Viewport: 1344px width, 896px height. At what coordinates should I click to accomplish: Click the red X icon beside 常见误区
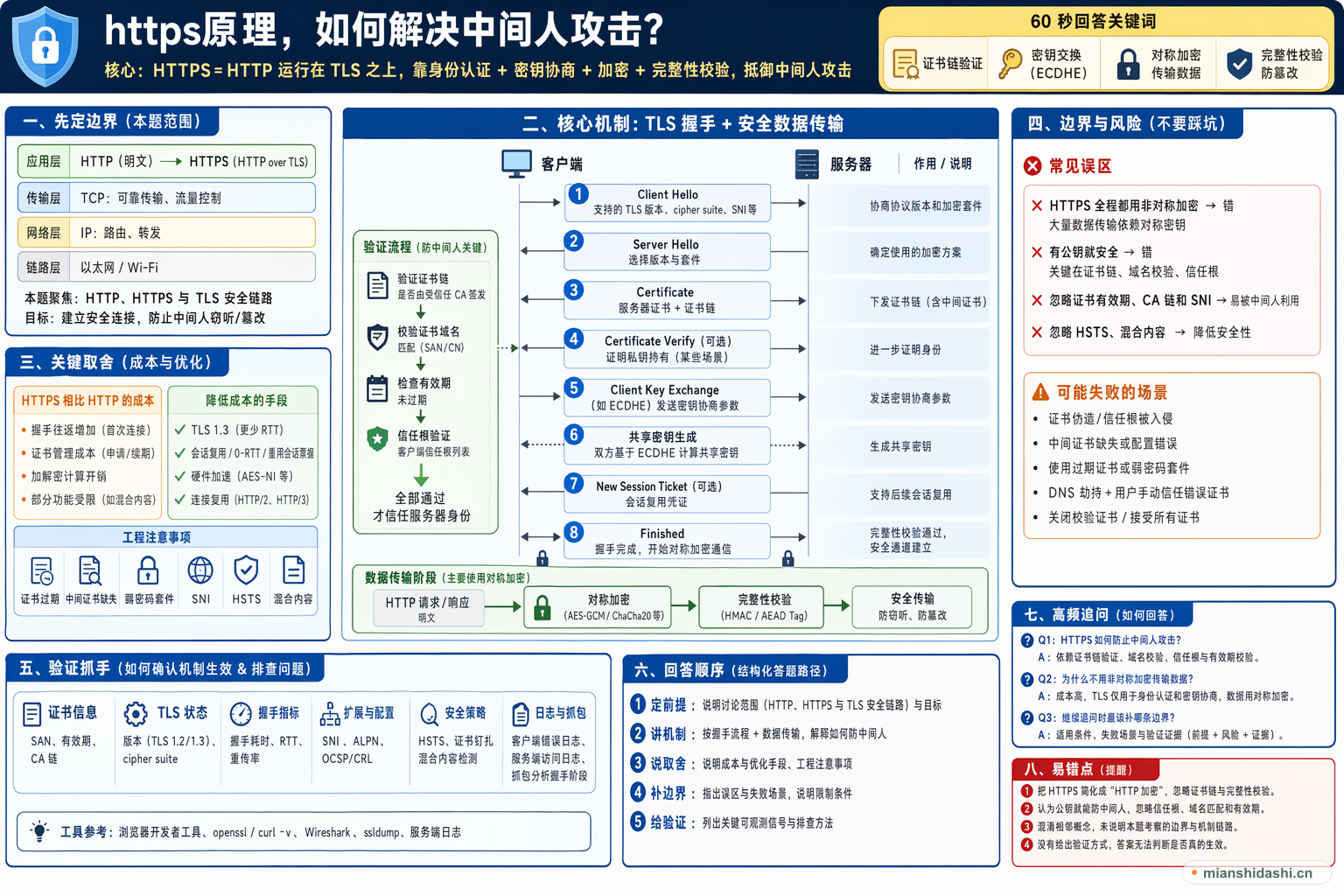tap(1032, 166)
